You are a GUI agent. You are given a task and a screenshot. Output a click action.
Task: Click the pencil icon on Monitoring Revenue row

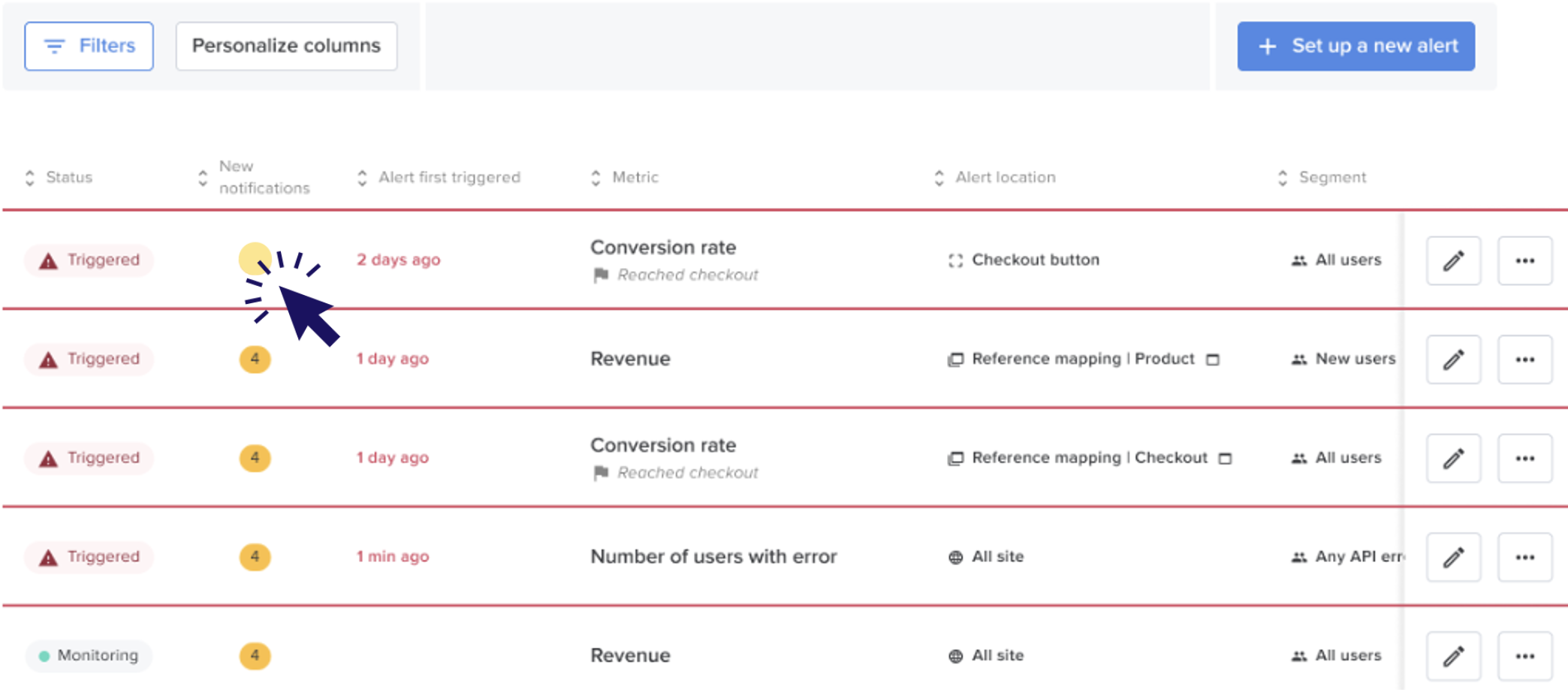pos(1453,656)
